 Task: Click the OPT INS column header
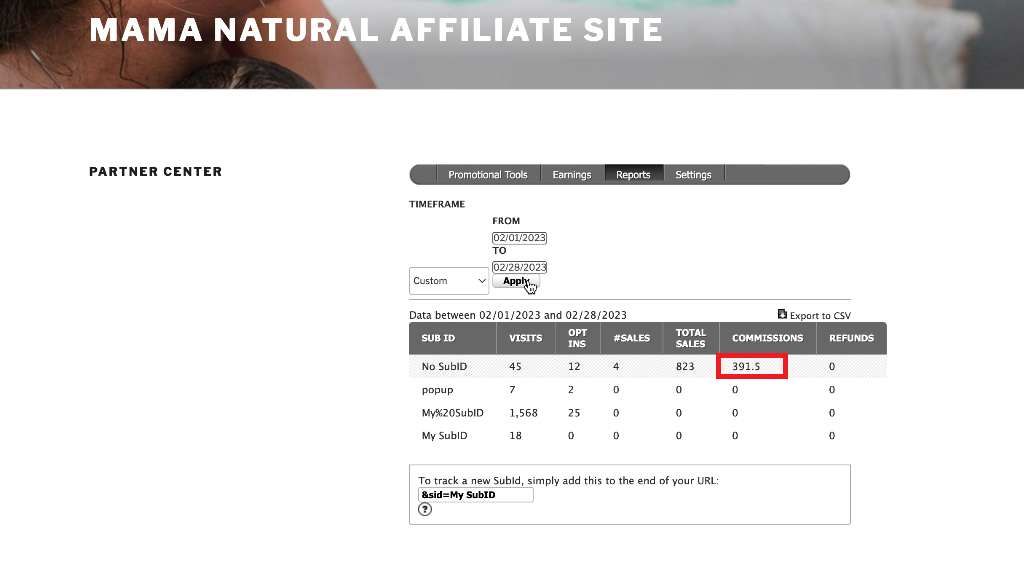(x=577, y=338)
